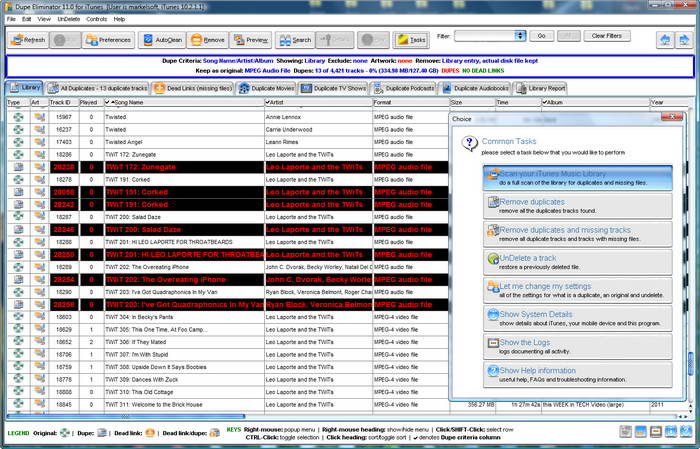700x449 pixels.
Task: Expand the Filter combo box dropdown
Action: (x=520, y=36)
